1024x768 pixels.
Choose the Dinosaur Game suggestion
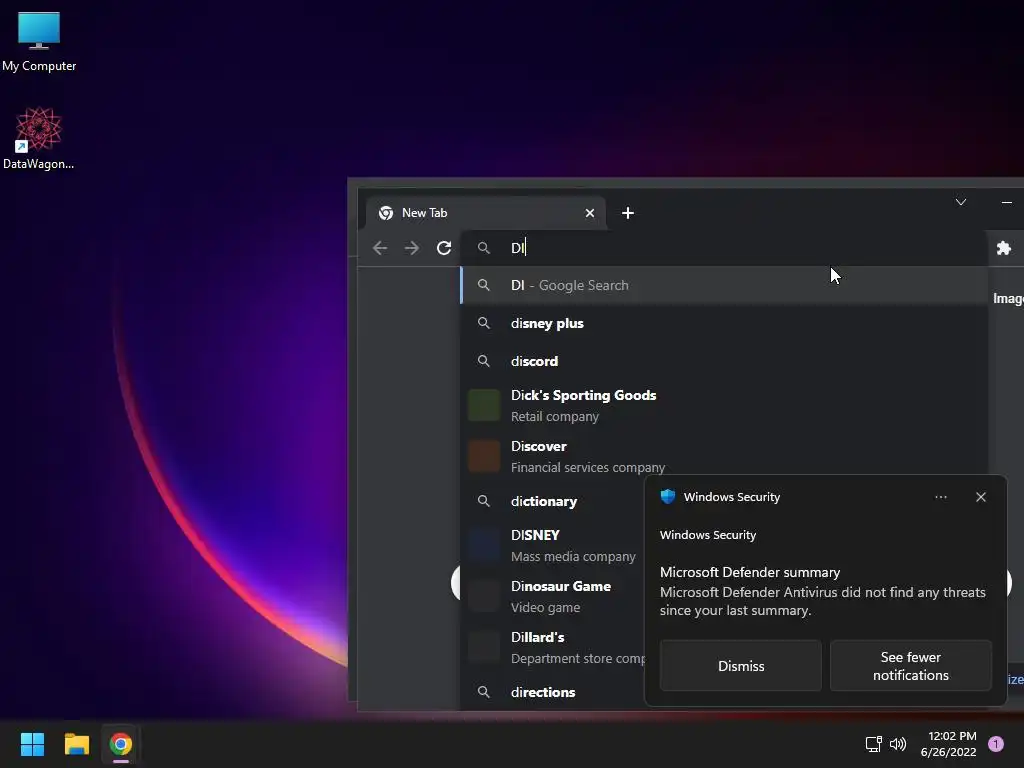pyautogui.click(x=552, y=596)
